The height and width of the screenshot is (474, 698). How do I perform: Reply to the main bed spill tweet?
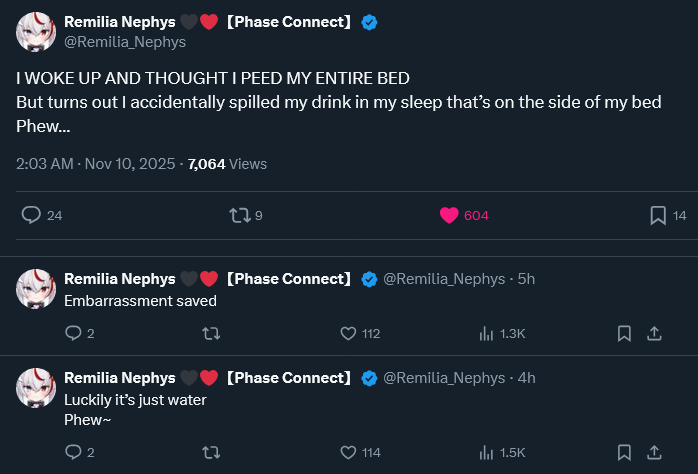point(31,215)
